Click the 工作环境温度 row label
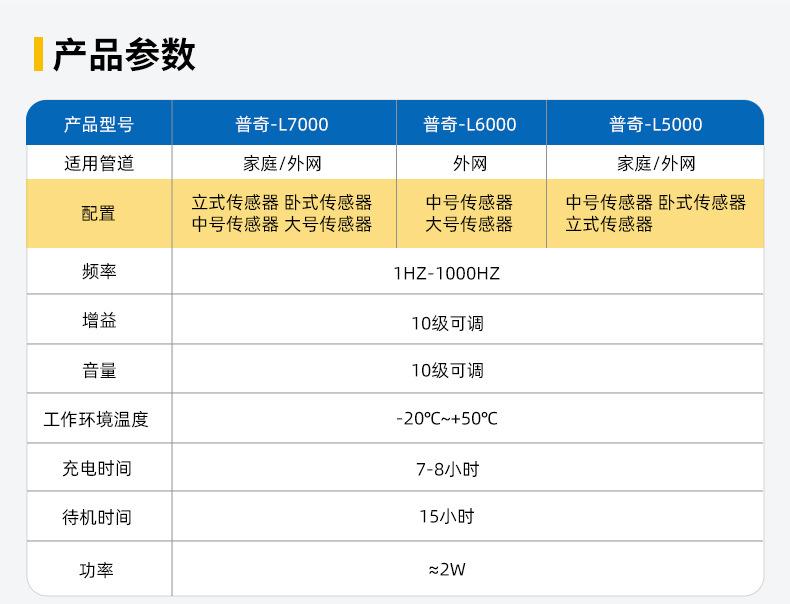790x604 pixels. [x=96, y=419]
